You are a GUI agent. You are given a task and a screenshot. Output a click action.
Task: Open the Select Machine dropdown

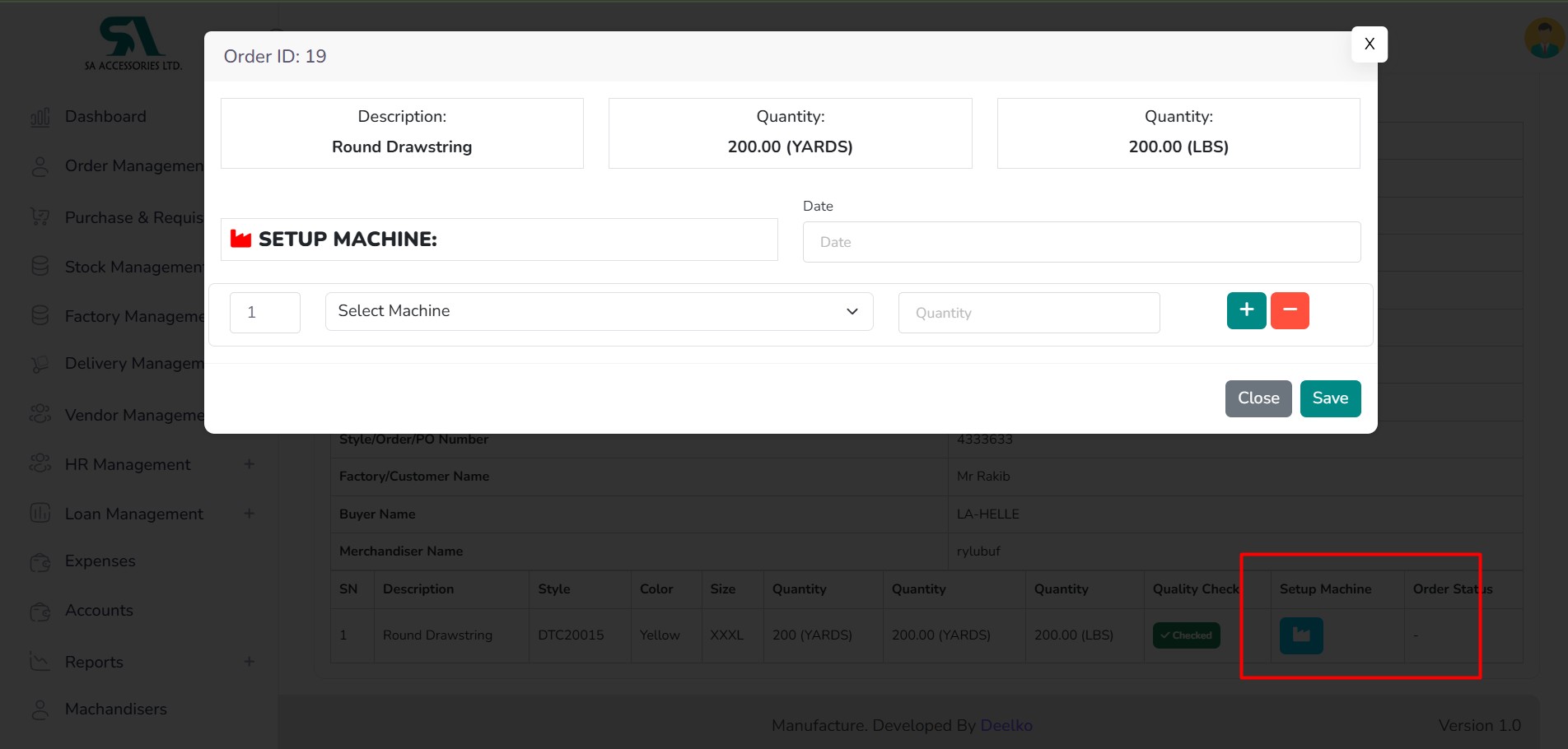[599, 311]
